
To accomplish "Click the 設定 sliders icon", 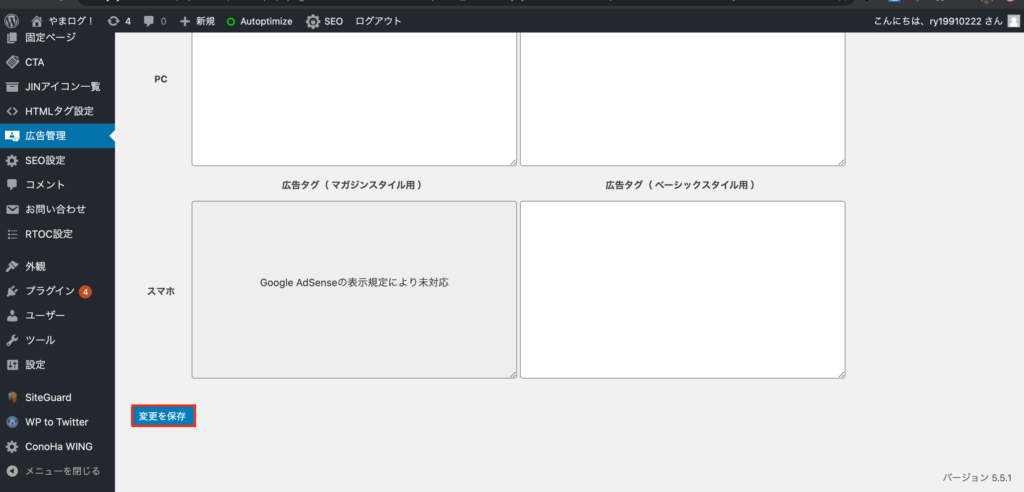I will (x=12, y=365).
